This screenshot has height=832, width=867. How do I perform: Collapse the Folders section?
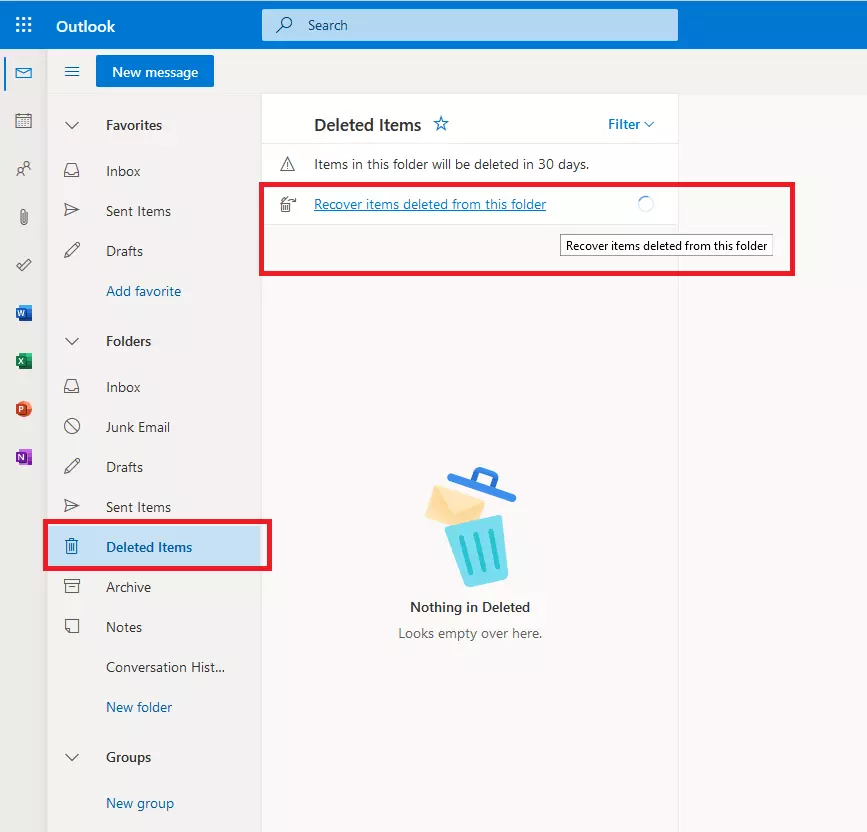point(72,341)
